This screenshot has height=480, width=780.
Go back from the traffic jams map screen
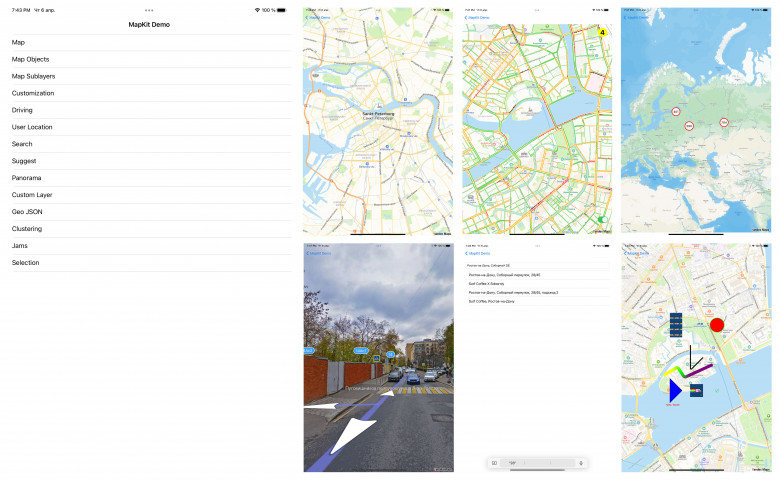click(477, 17)
